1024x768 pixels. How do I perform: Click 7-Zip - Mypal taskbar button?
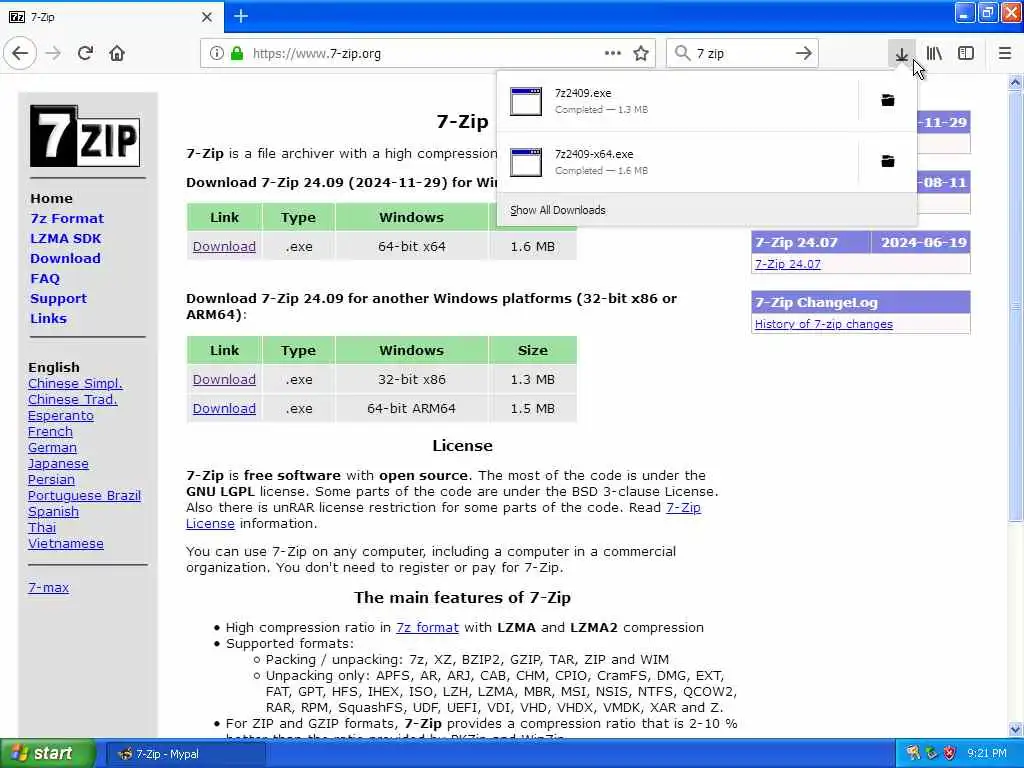point(185,754)
